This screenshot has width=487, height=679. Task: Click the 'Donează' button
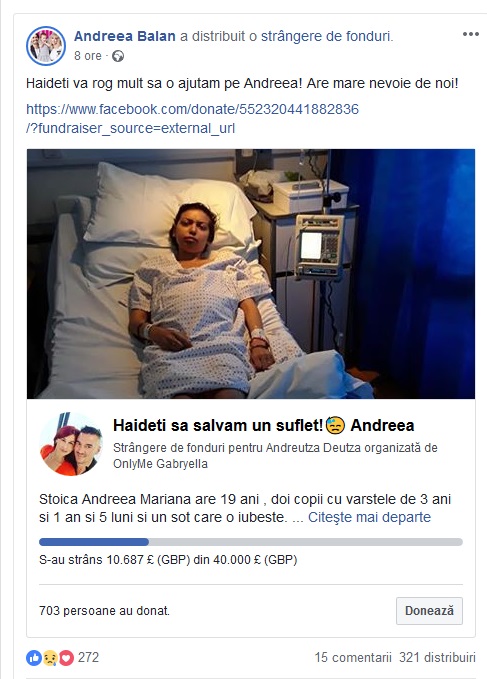pyautogui.click(x=429, y=611)
